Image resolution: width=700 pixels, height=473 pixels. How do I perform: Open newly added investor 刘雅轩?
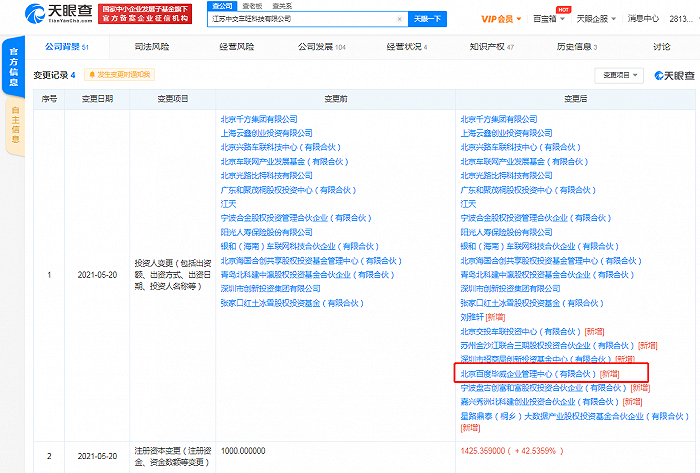pyautogui.click(x=472, y=317)
